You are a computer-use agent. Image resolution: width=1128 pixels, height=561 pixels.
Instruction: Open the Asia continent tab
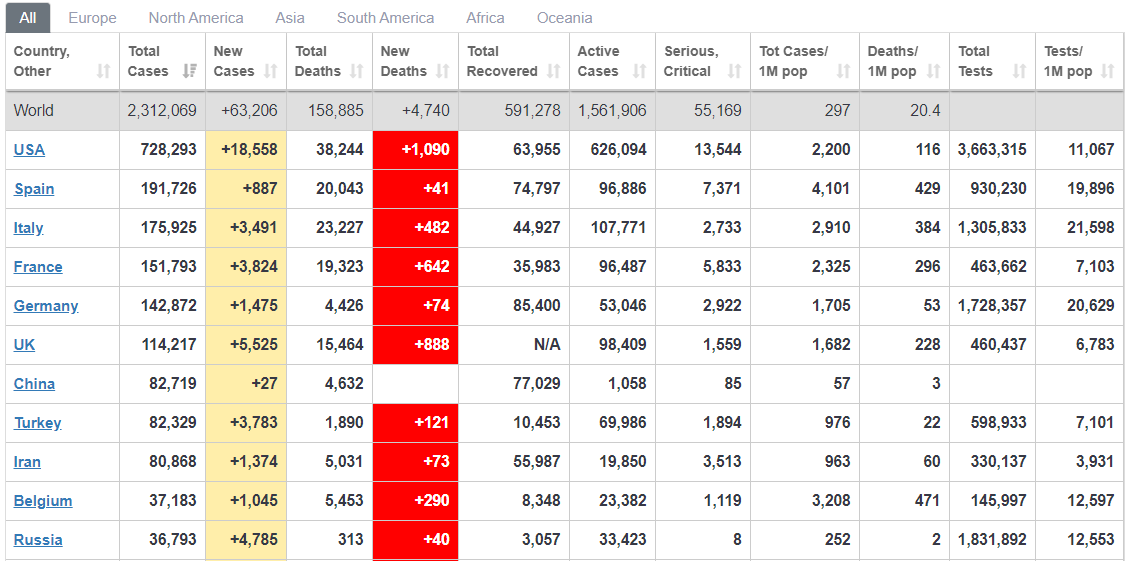tap(290, 18)
